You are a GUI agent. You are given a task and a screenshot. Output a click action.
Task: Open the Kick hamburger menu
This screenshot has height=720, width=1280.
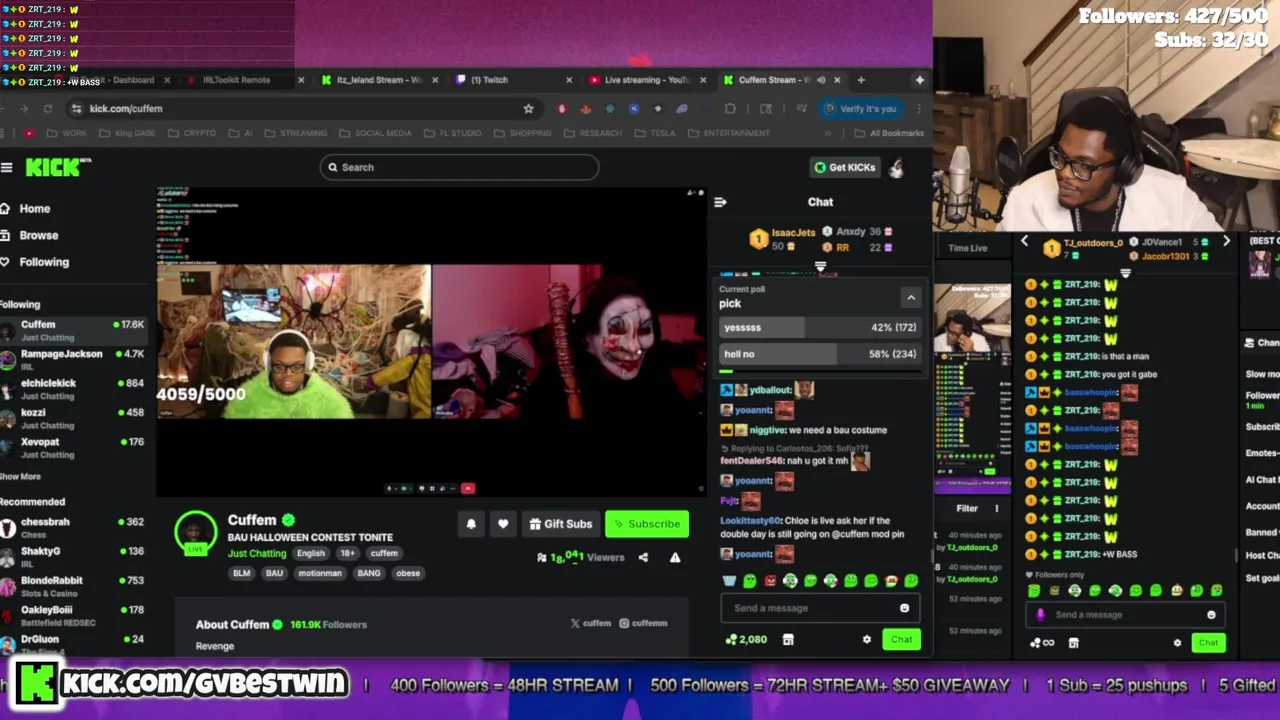(x=6, y=167)
